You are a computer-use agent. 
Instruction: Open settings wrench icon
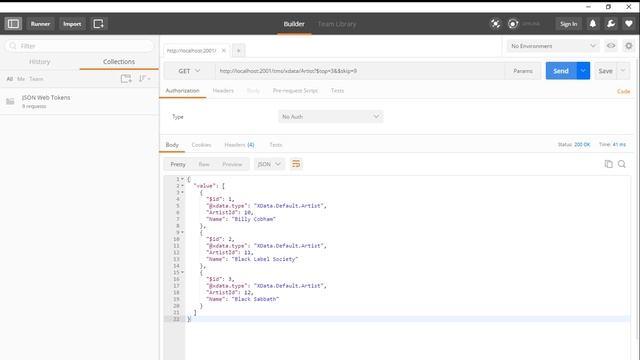[x=611, y=24]
